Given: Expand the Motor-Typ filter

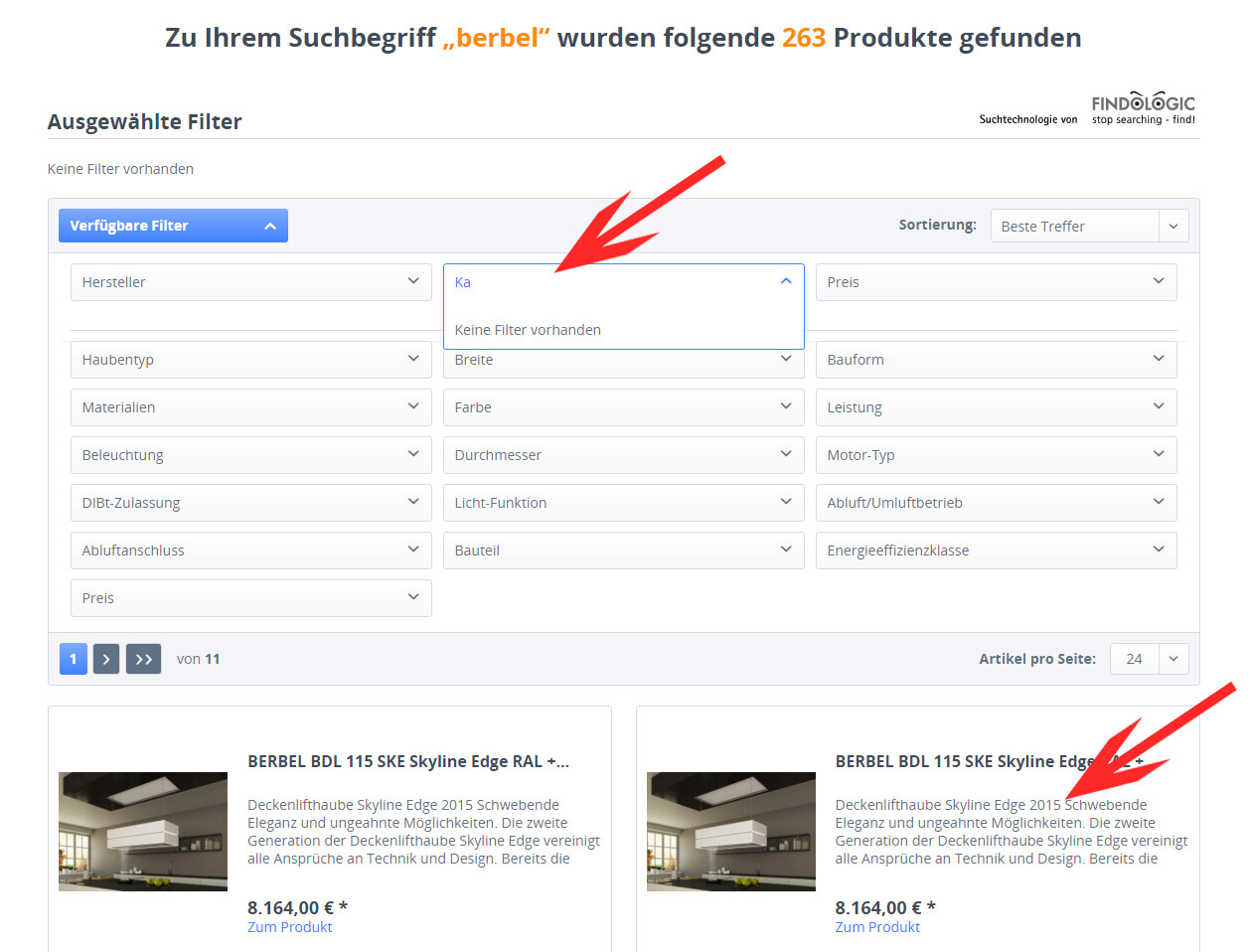Looking at the screenshot, I should point(997,455).
